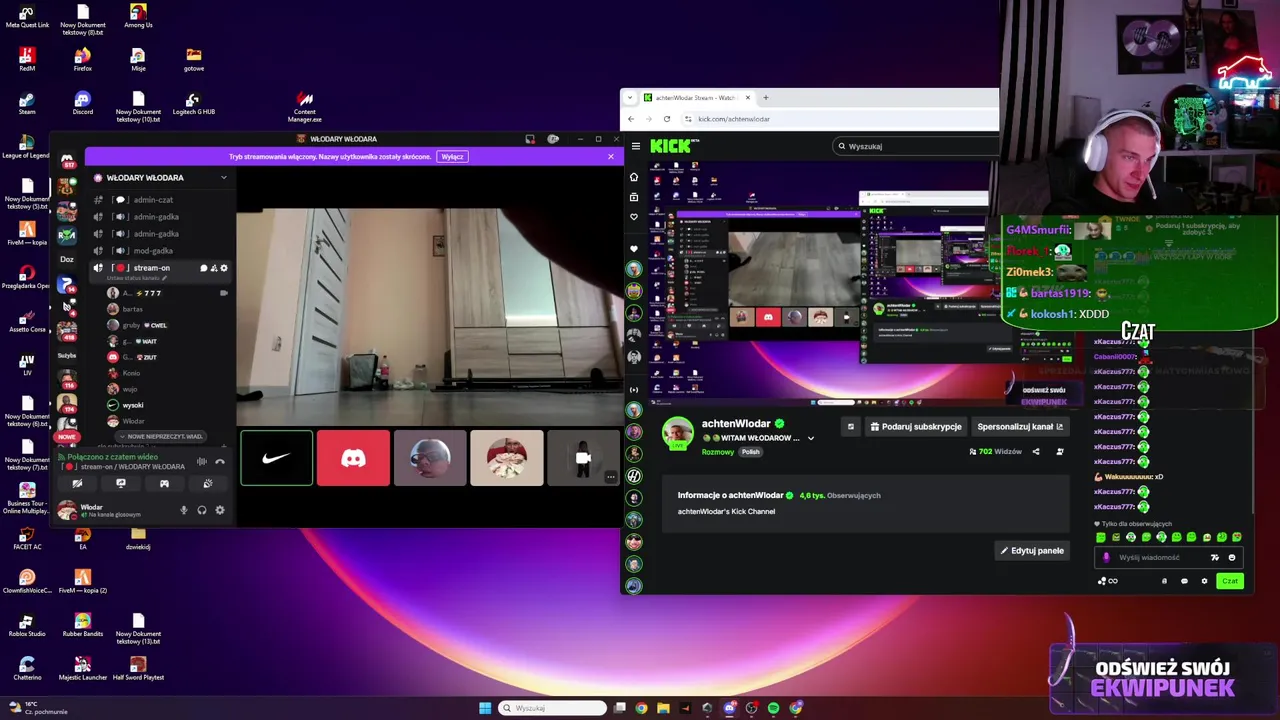Open more options on Discord video tiles
1280x720 pixels.
pyautogui.click(x=611, y=477)
